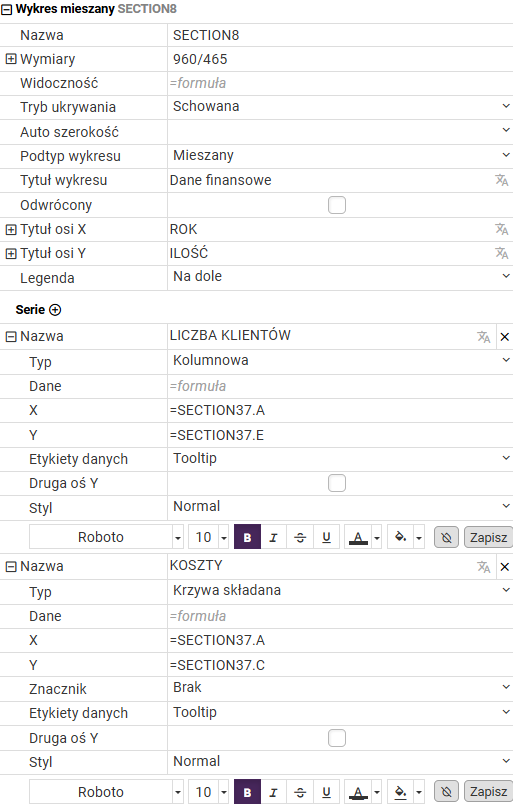Enable Druga oś Y for LICZBA KLIENTÓW
The height and width of the screenshot is (805, 513).
pyautogui.click(x=337, y=483)
